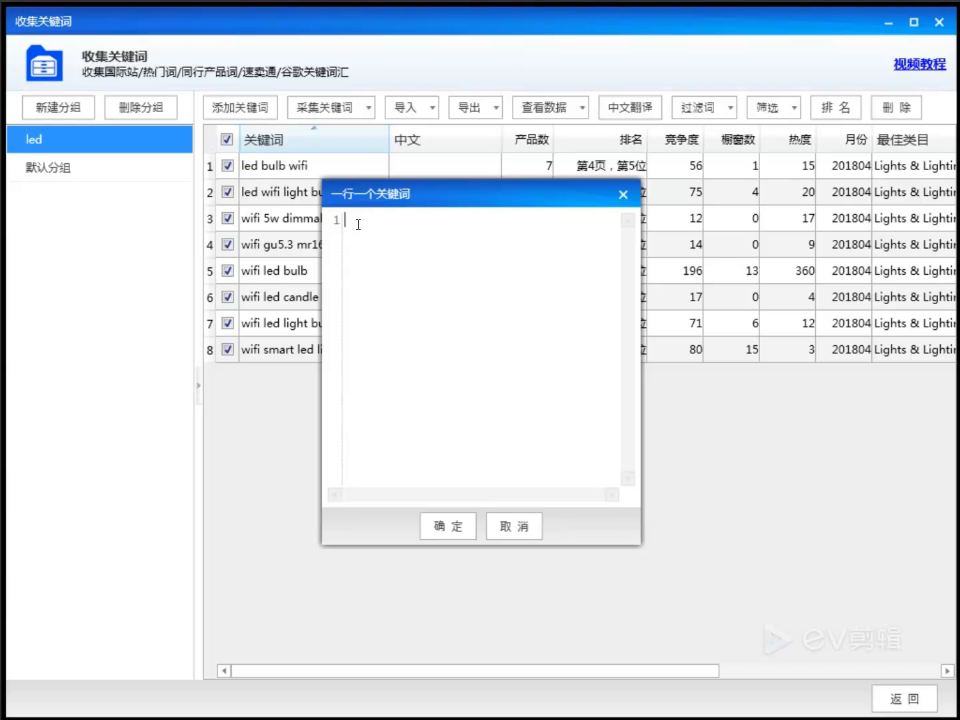Uncheck the 'wifi led candle' row checkbox
960x720 pixels.
[228, 297]
